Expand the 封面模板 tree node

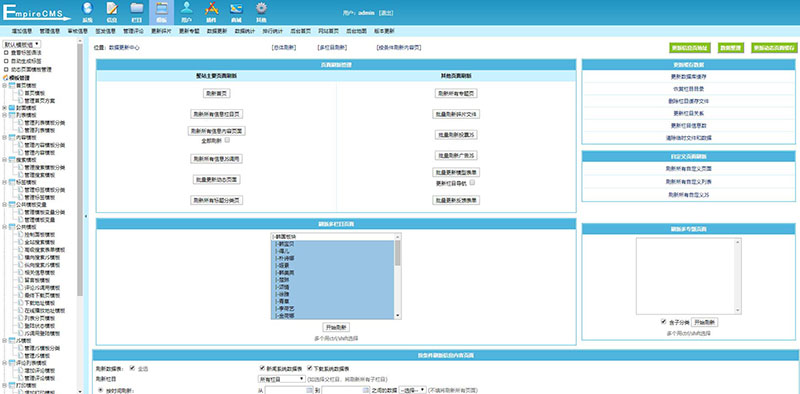tap(5, 108)
